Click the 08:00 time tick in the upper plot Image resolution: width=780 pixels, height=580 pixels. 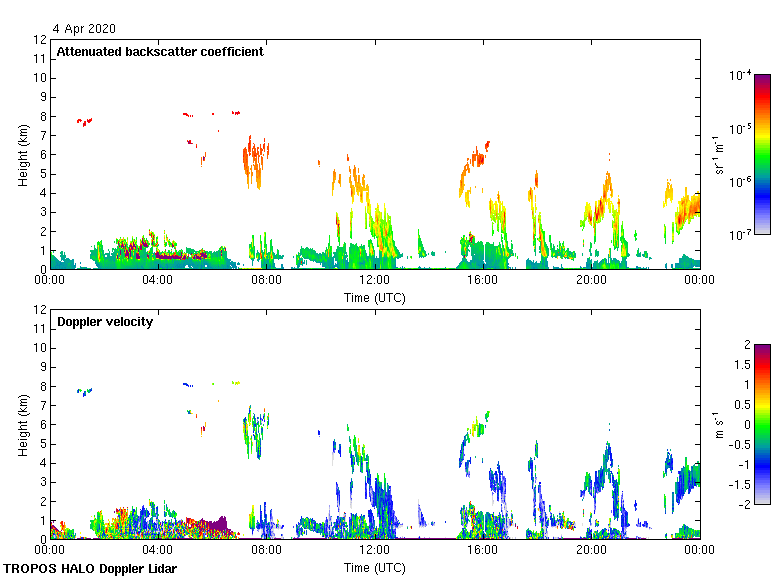point(266,281)
